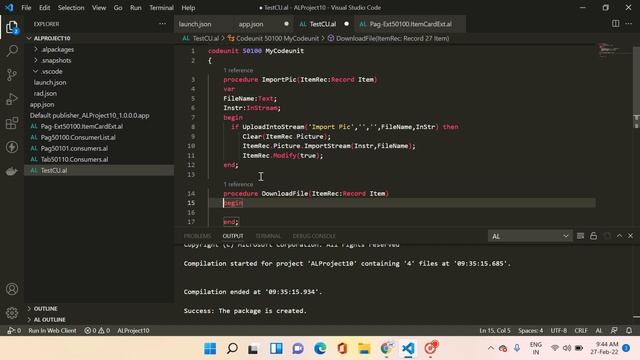The image size is (640, 360).
Task: Click Run In Web Client in status bar
Action: point(52,330)
